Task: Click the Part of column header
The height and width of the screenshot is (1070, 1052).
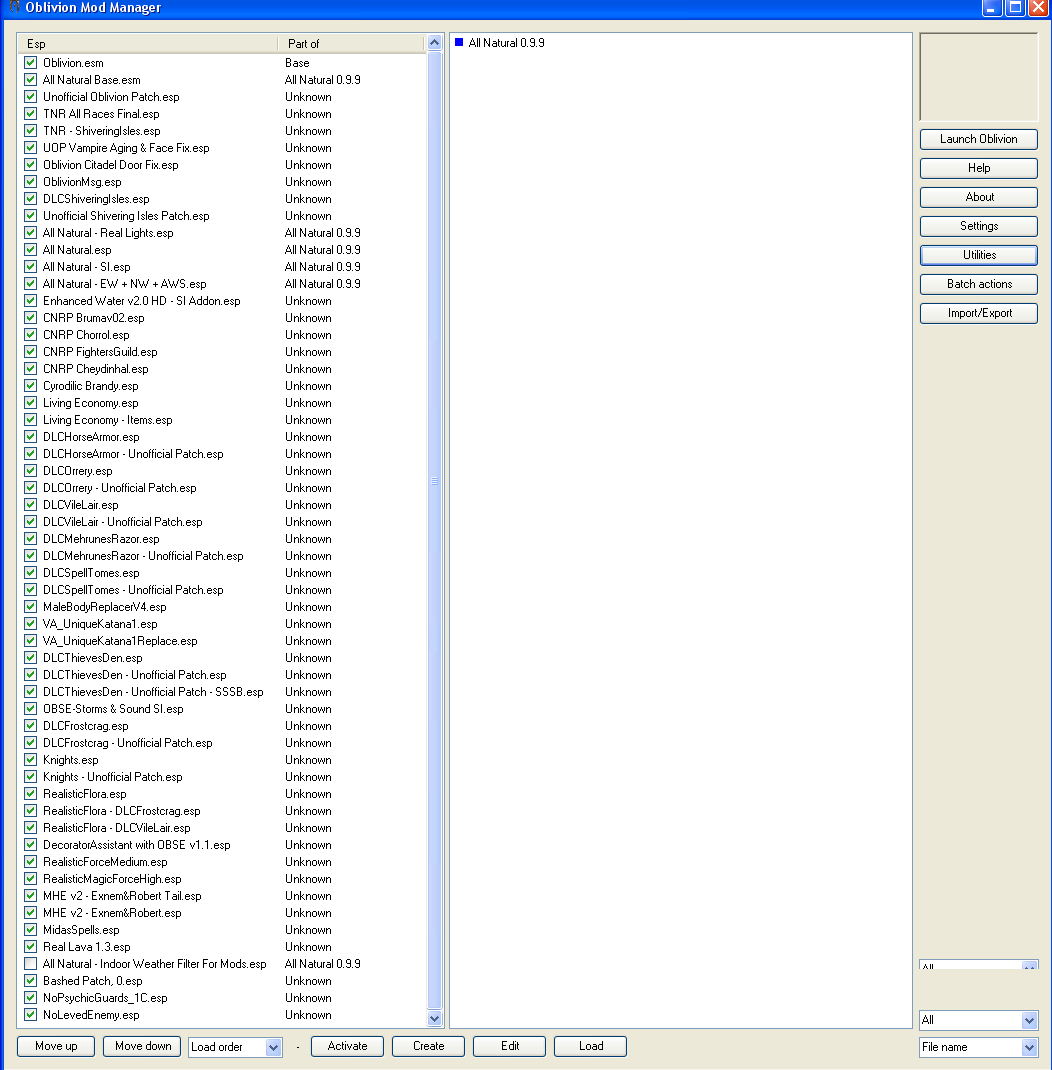Action: pyautogui.click(x=350, y=44)
